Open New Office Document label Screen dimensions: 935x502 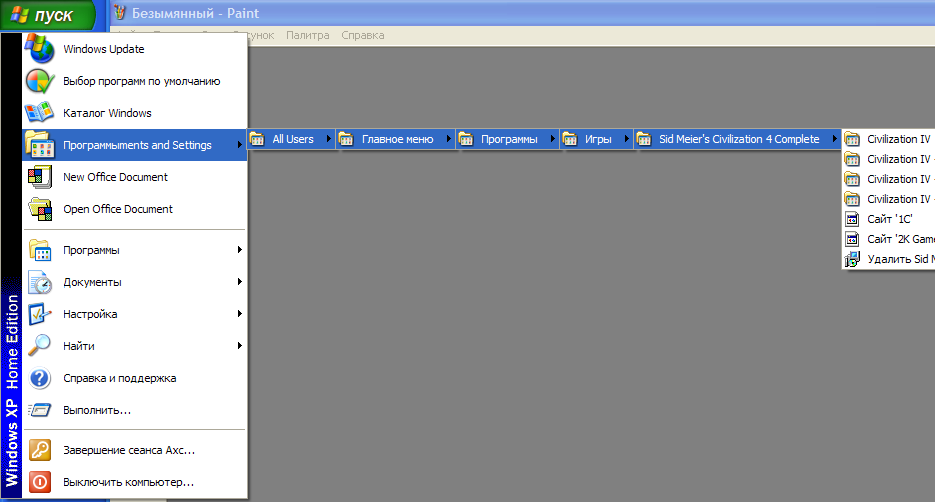click(x=116, y=177)
